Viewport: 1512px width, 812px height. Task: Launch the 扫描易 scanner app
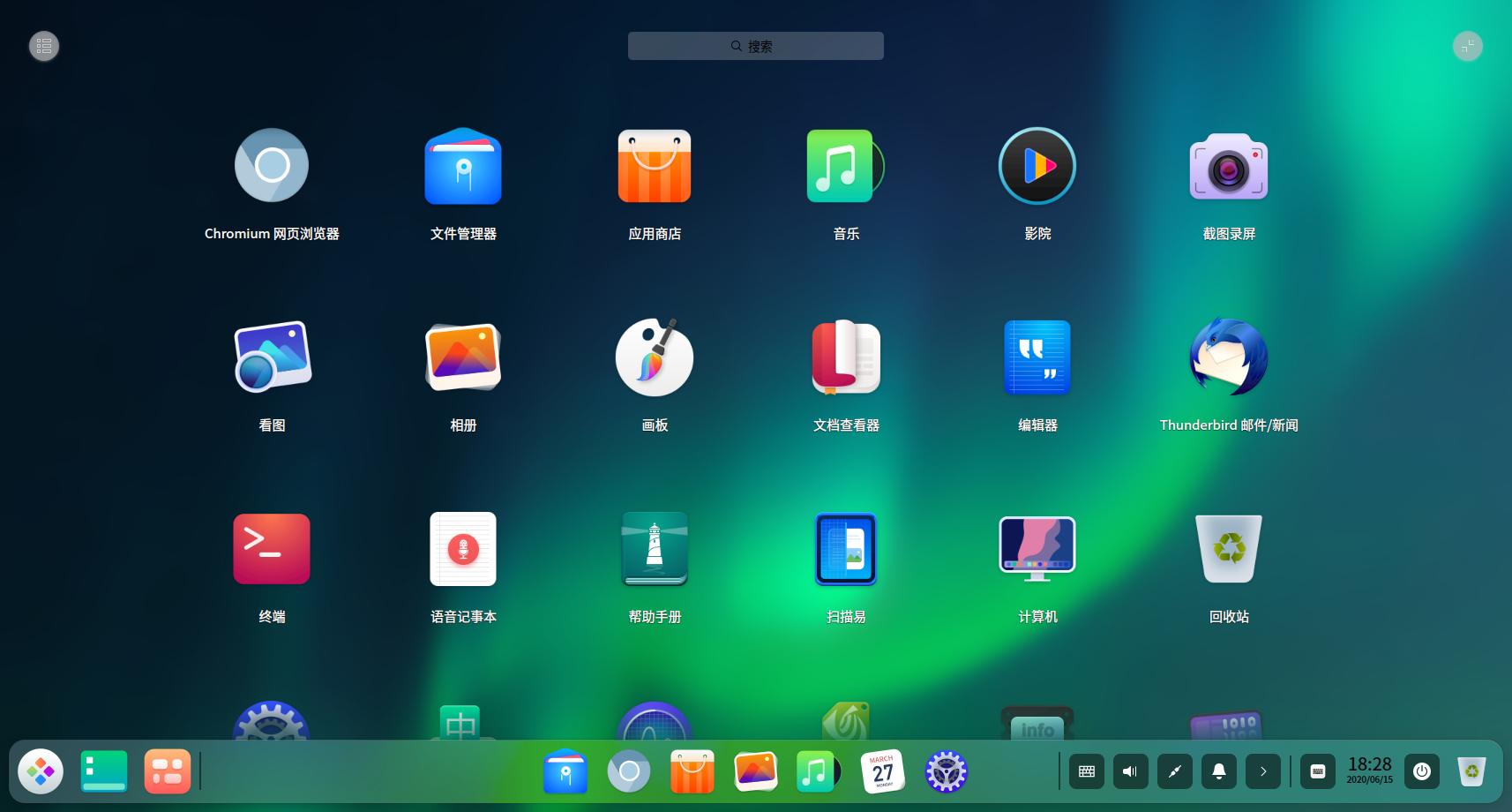tap(845, 549)
